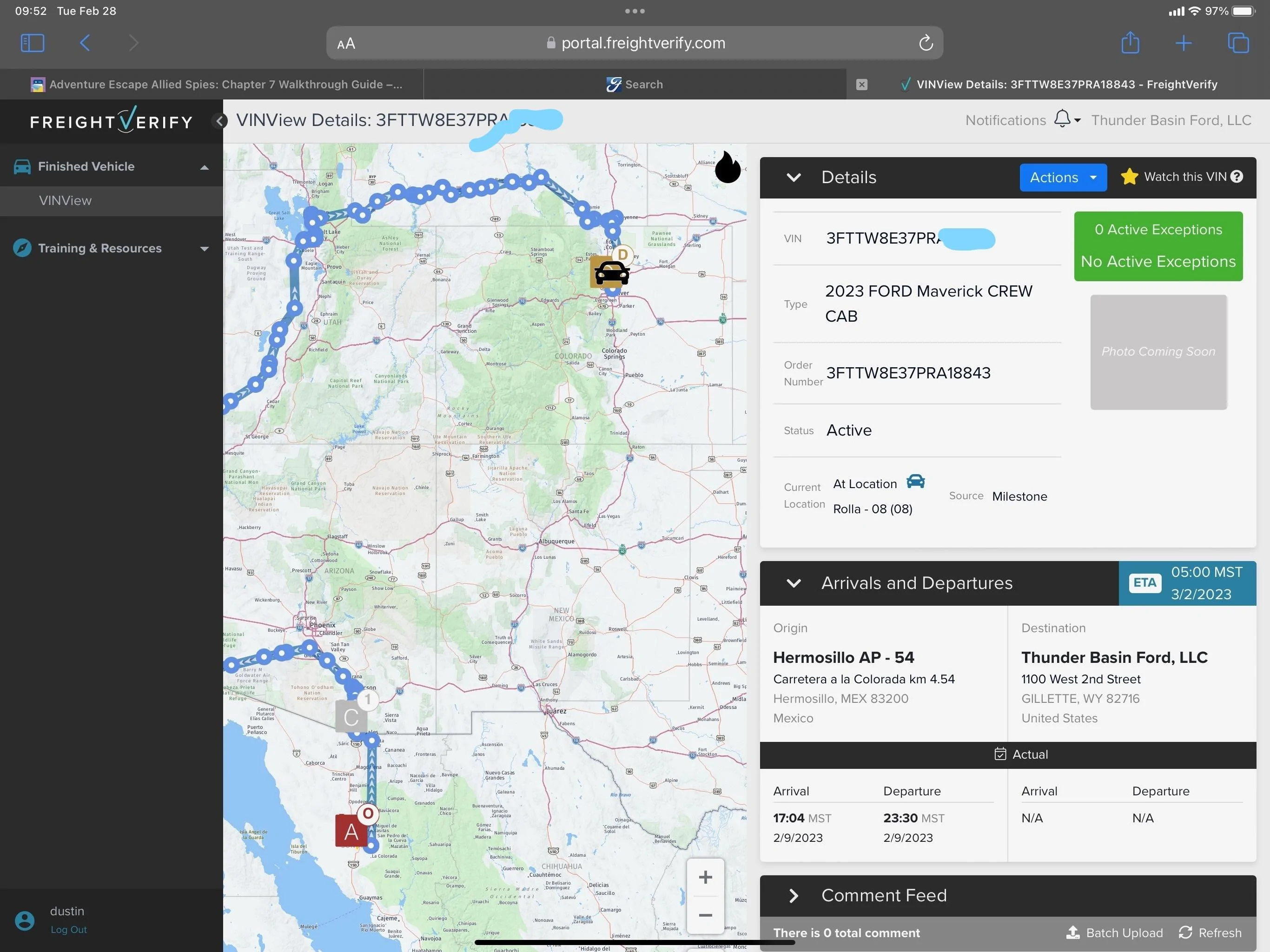
Task: Expand the Comment Feed panel
Action: 794,896
